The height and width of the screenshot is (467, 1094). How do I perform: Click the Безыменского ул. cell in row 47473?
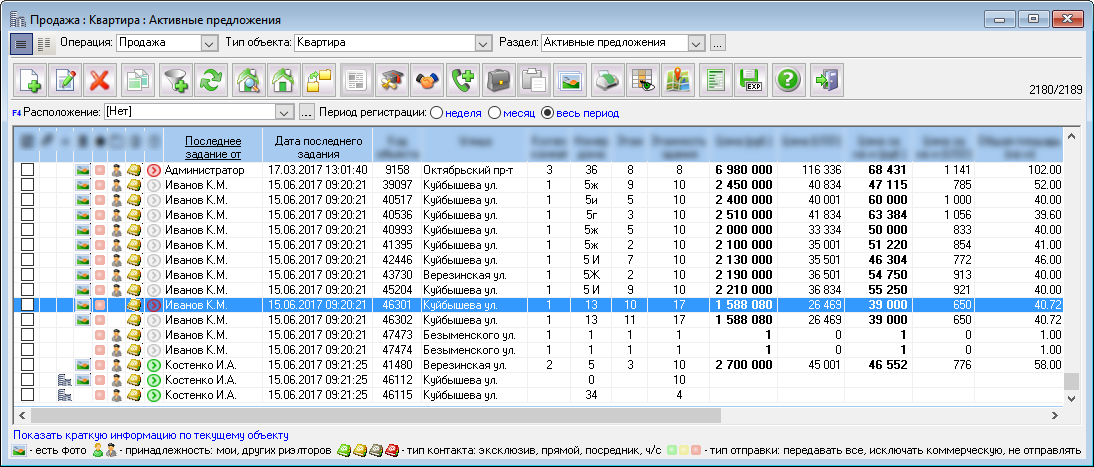click(x=474, y=335)
